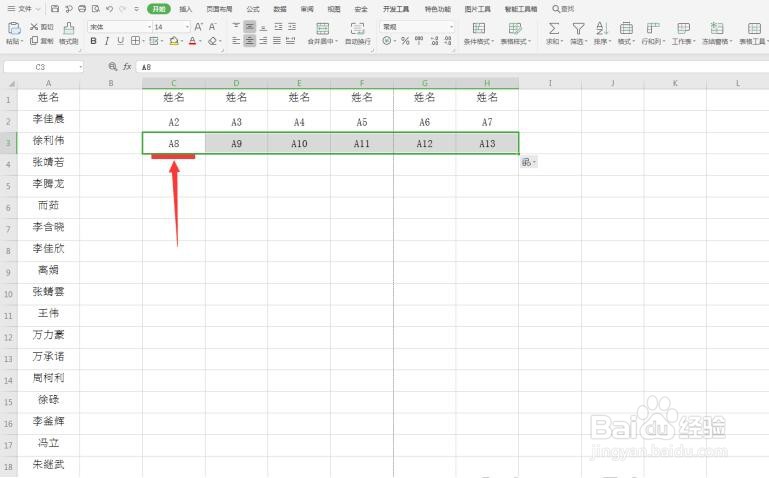Decrease font size with the smaller A icon

(x=212, y=26)
